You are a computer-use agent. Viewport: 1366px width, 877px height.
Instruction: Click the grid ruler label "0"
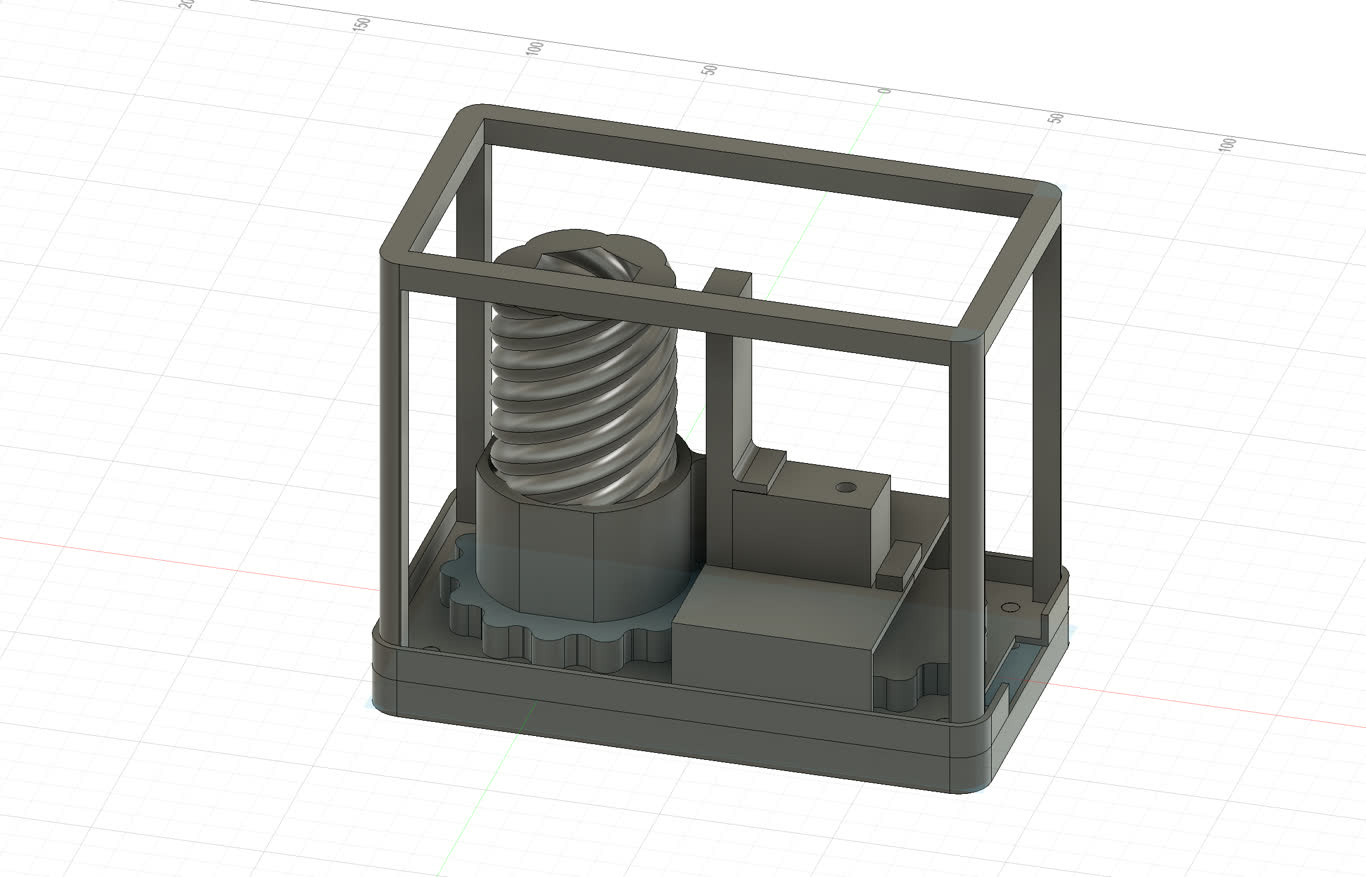click(x=884, y=90)
